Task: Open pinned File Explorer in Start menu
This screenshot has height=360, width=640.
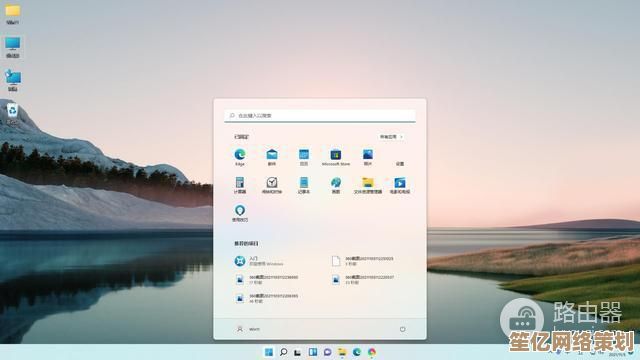Action: [368, 185]
